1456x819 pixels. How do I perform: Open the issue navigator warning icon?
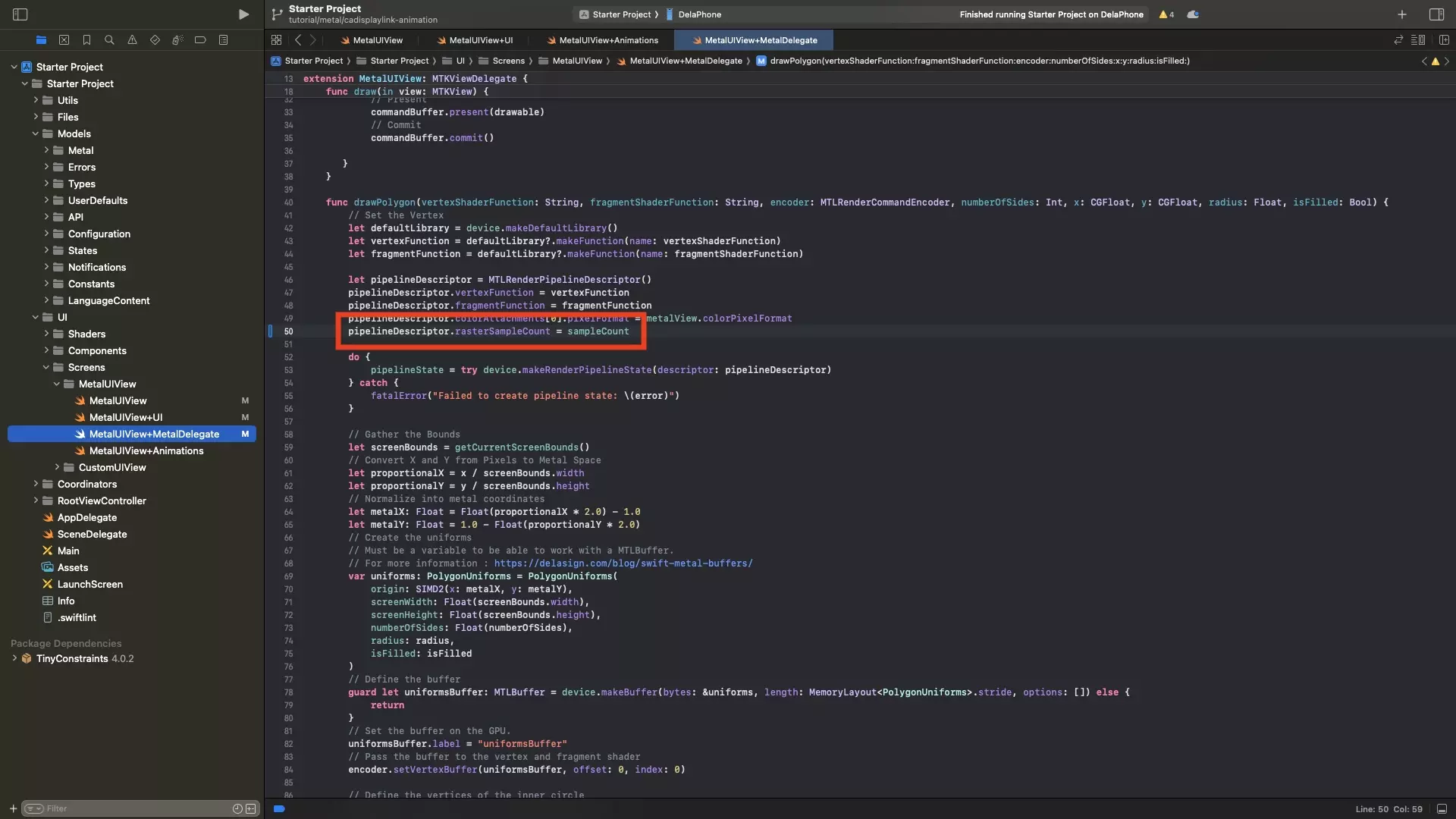132,40
